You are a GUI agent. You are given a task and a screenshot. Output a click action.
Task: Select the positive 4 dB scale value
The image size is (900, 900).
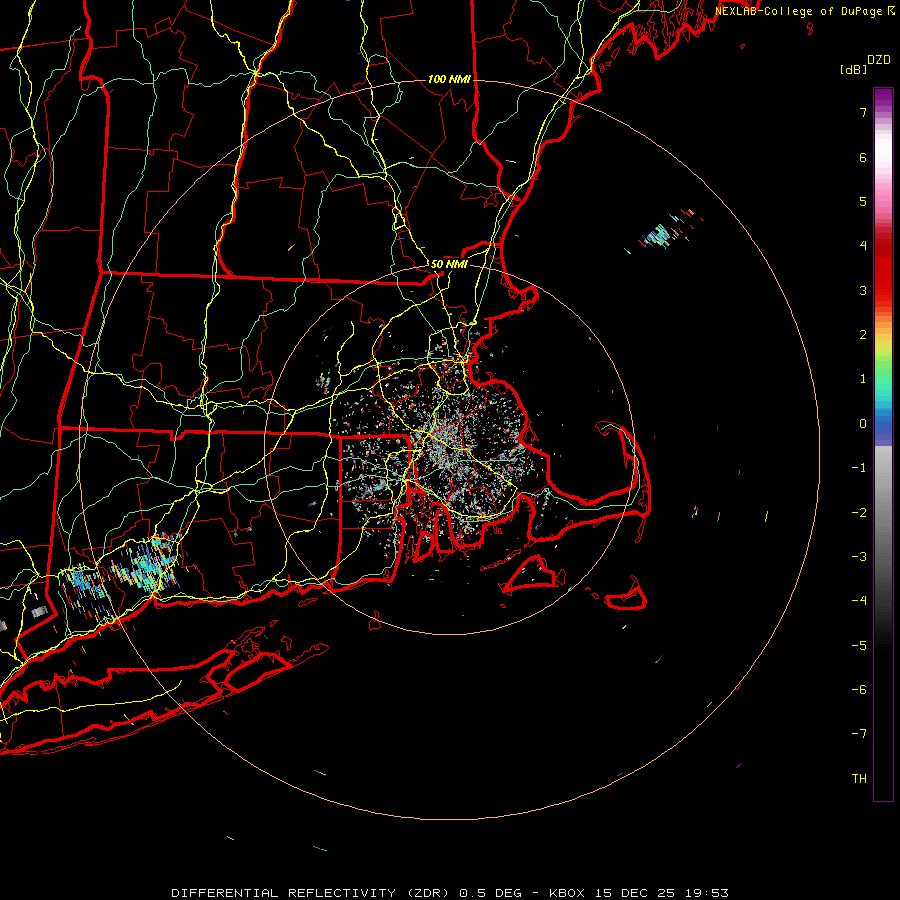863,246
